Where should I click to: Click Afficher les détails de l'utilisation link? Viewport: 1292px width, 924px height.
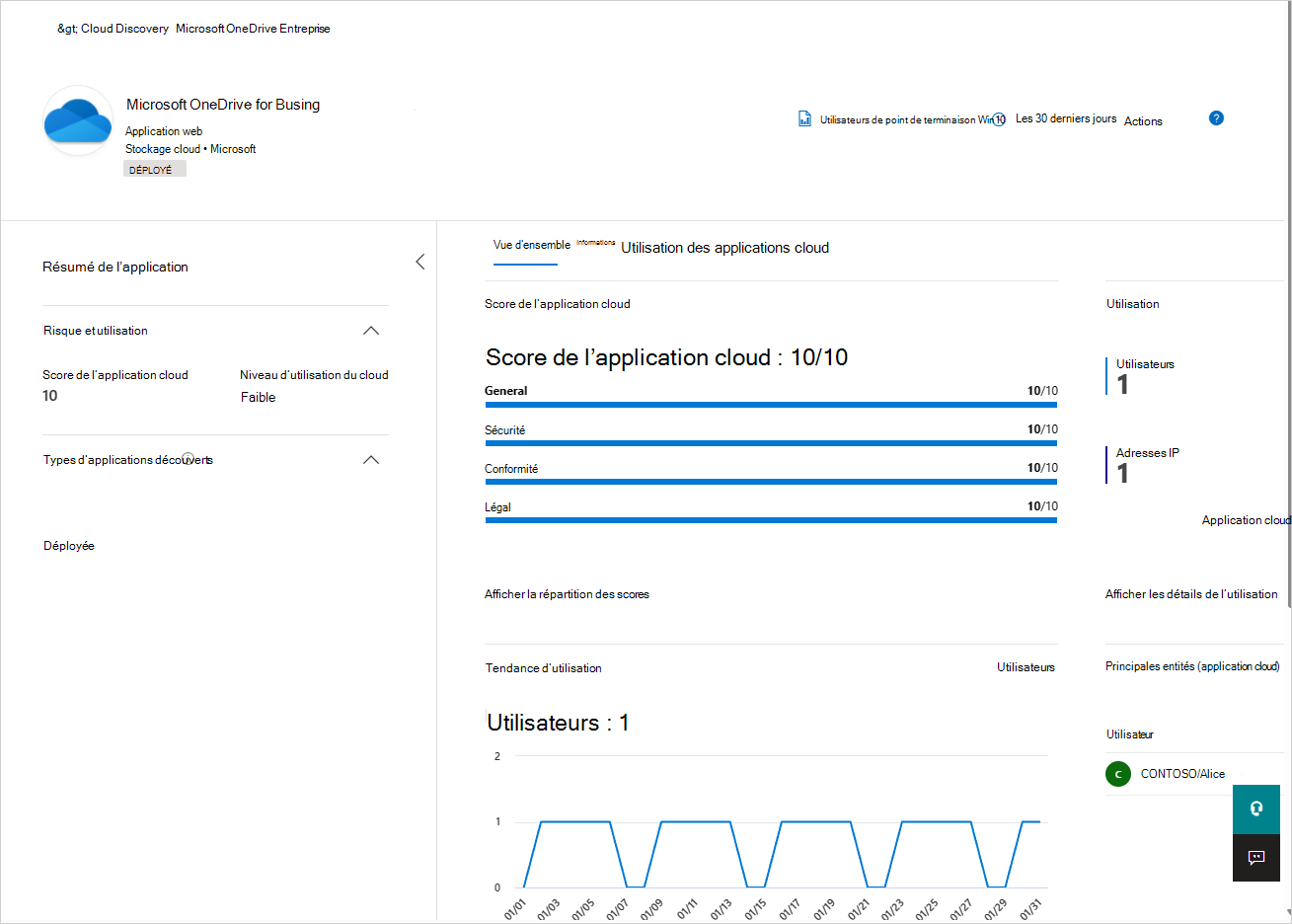tap(1191, 594)
